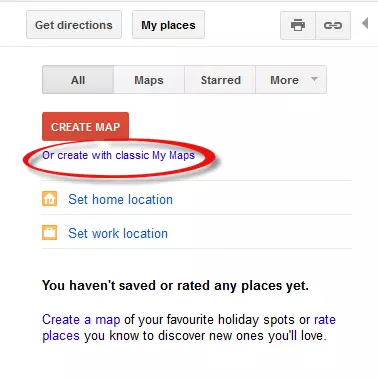Expand the More dropdown arrow
The image size is (378, 379).
(x=314, y=79)
